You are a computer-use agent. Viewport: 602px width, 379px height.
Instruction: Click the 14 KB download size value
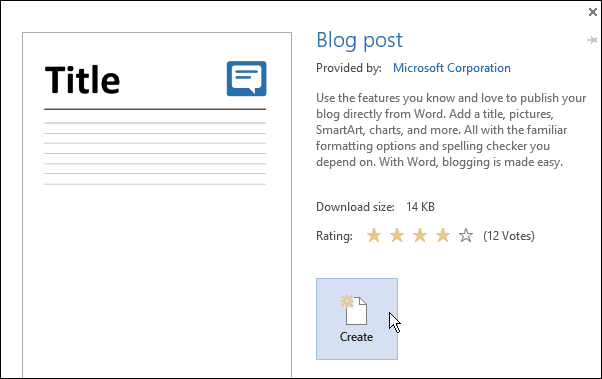(x=420, y=207)
